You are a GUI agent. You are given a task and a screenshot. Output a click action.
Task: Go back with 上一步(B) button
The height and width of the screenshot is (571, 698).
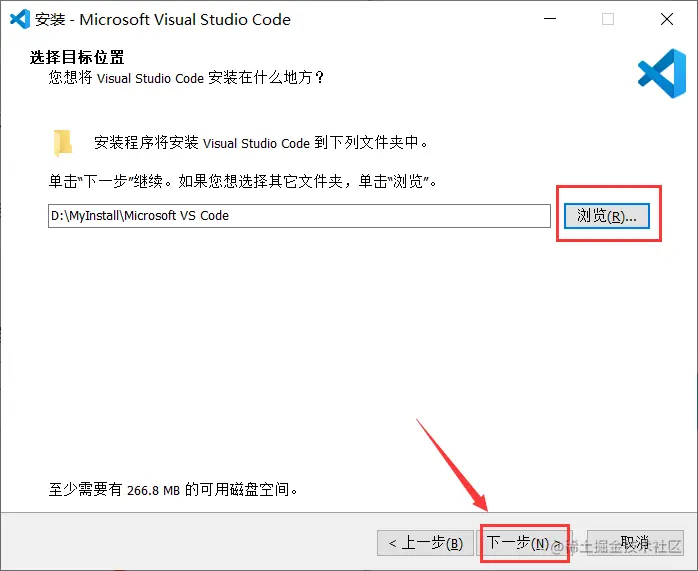click(x=425, y=543)
